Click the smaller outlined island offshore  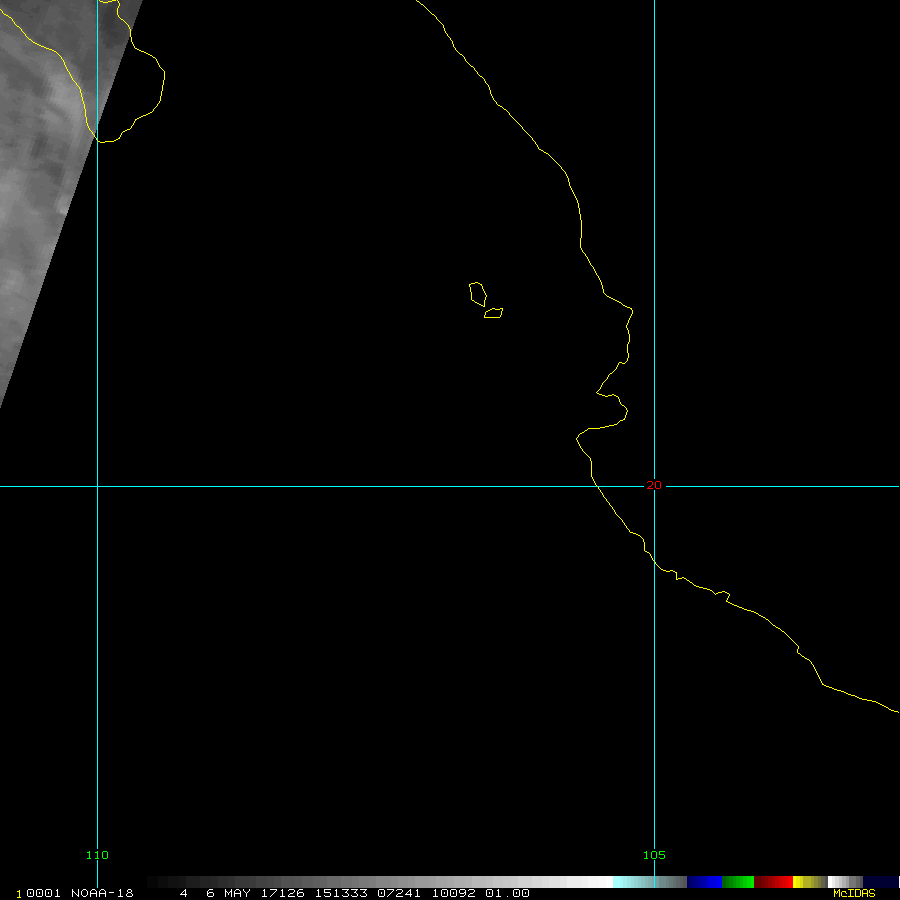pos(493,313)
